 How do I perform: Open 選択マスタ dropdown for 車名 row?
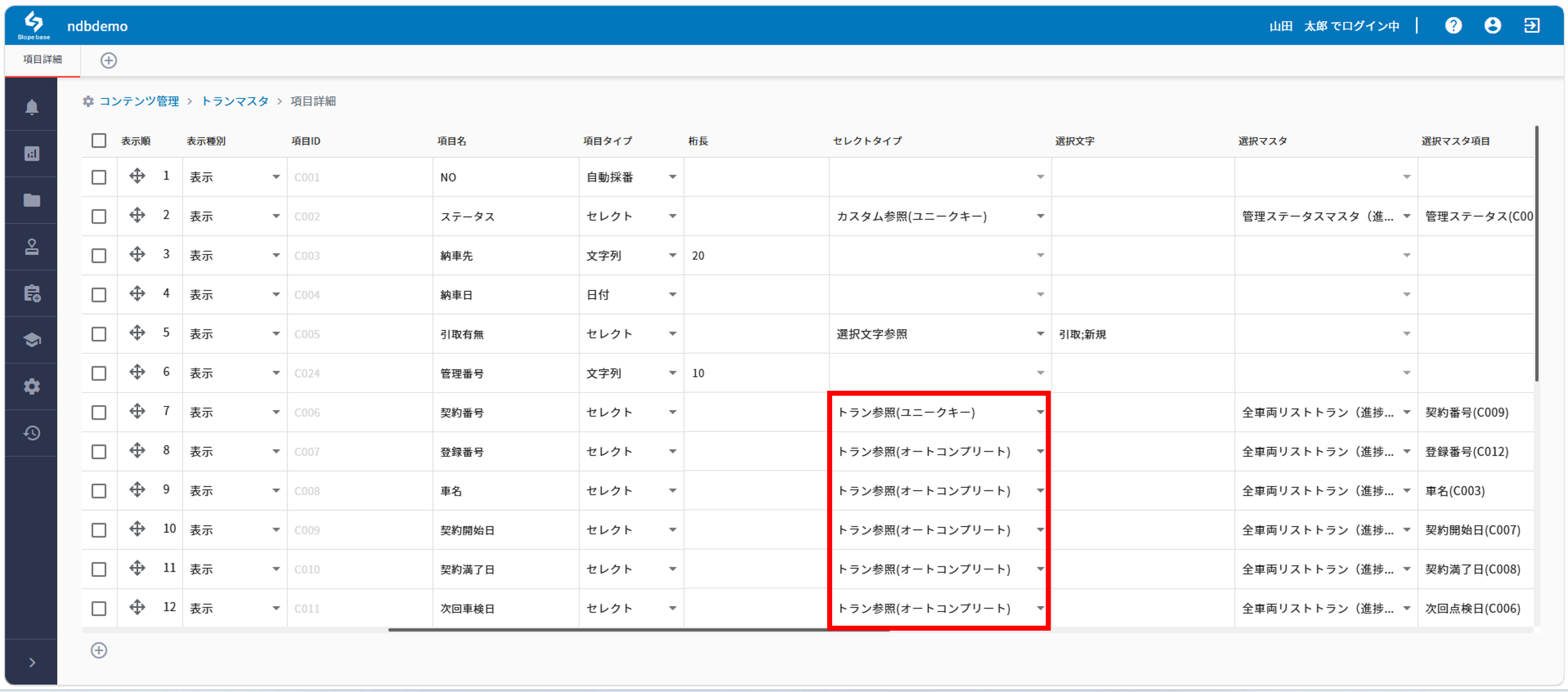point(1326,491)
